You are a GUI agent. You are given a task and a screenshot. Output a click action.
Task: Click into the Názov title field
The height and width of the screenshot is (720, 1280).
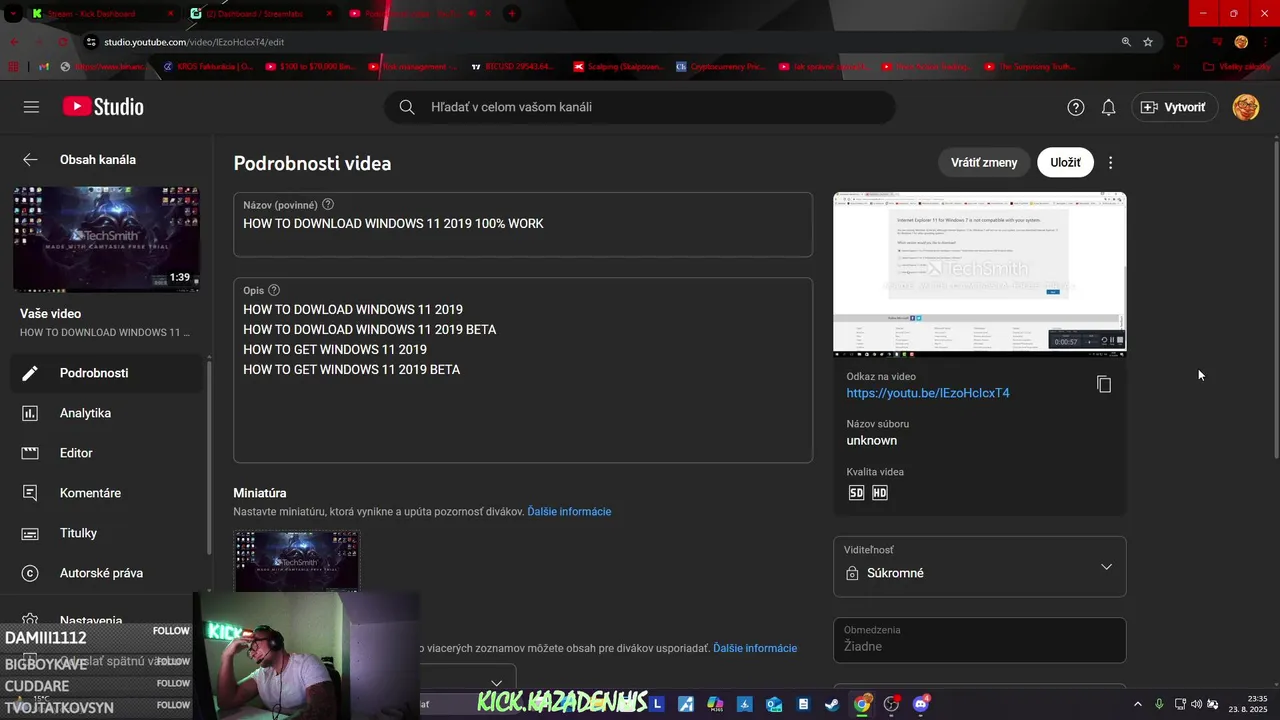tap(523, 224)
